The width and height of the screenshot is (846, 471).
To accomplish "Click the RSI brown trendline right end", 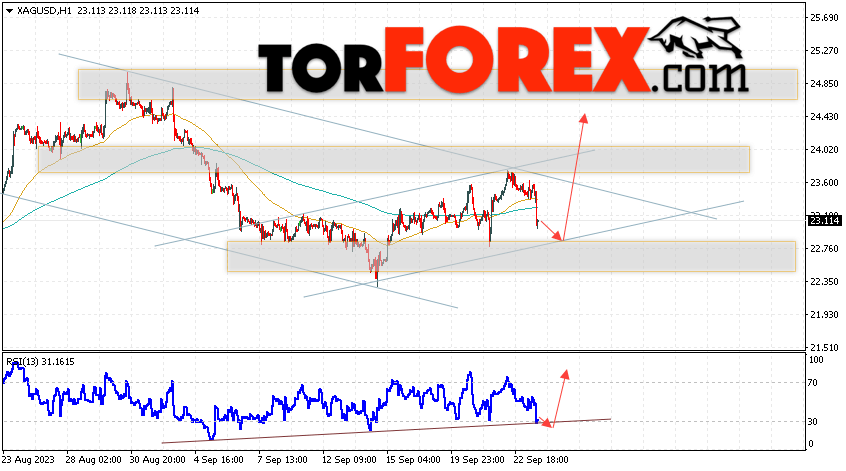I will coord(610,419).
